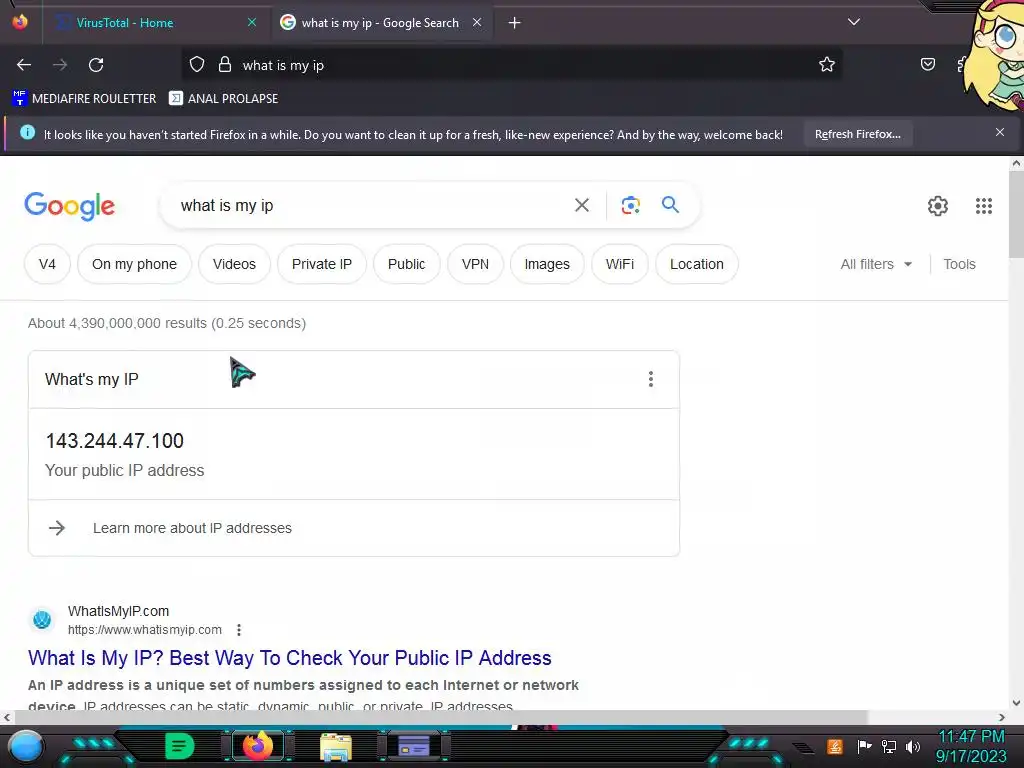Open the search Tools options
The image size is (1024, 768).
(x=959, y=264)
